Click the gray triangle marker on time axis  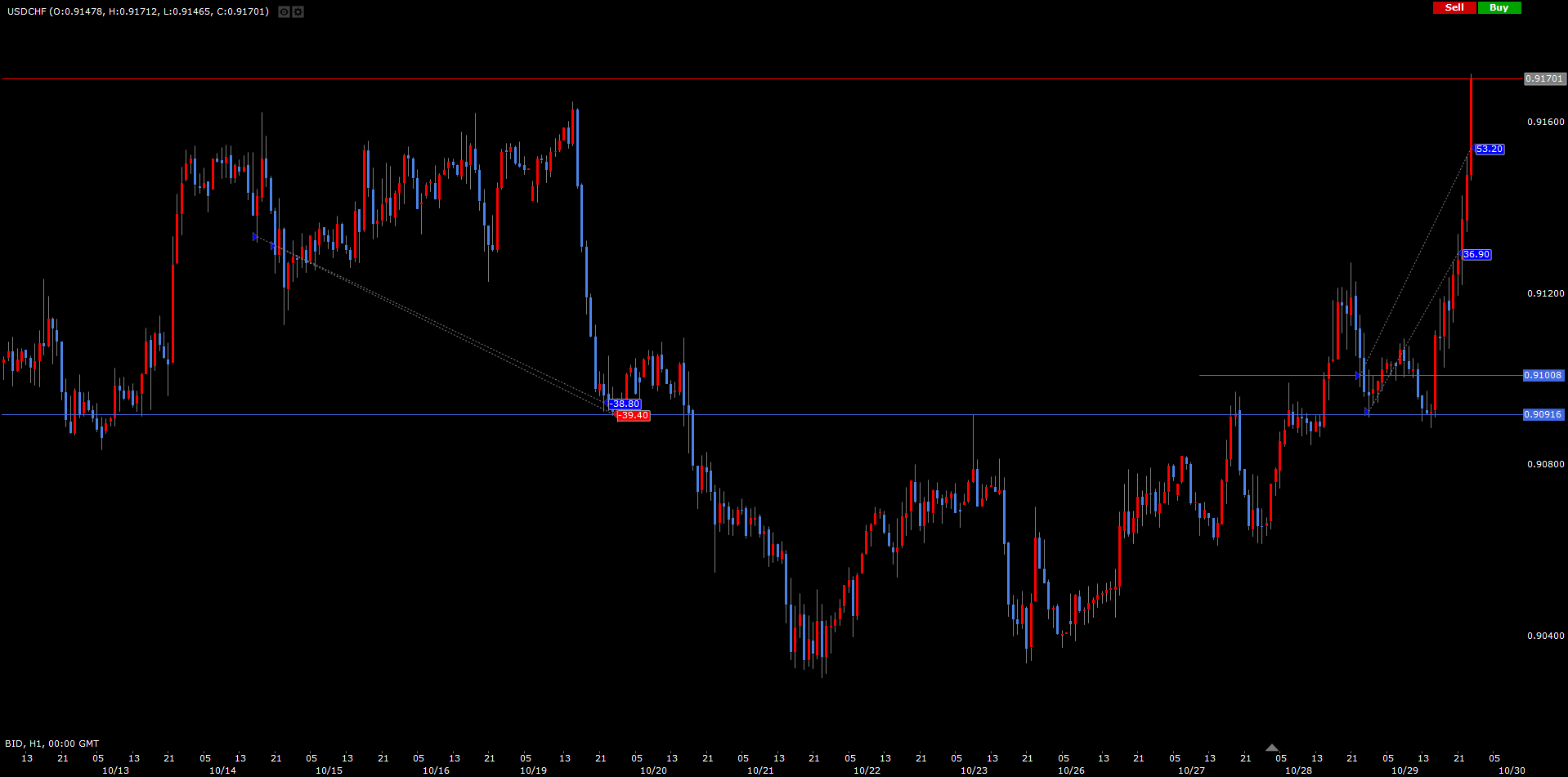1271,748
